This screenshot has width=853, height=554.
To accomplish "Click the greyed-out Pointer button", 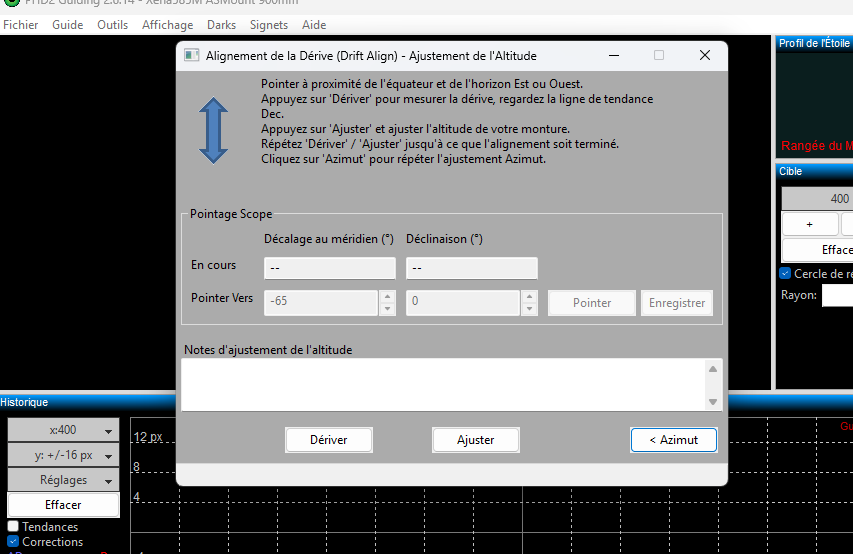I will (591, 303).
